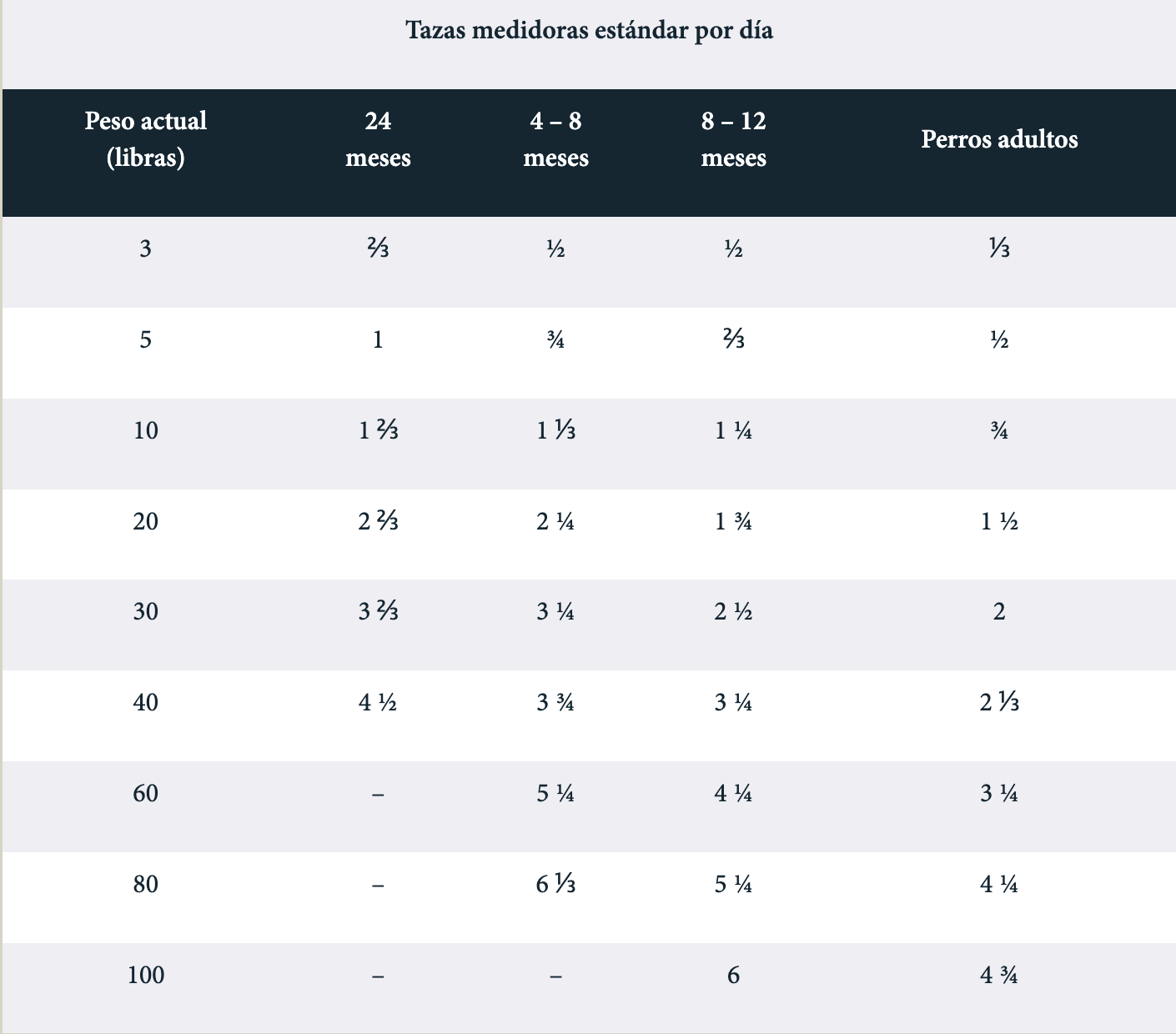Image resolution: width=1176 pixels, height=1034 pixels.
Task: Click the '4 – 8 meses' column header
Action: [x=555, y=139]
